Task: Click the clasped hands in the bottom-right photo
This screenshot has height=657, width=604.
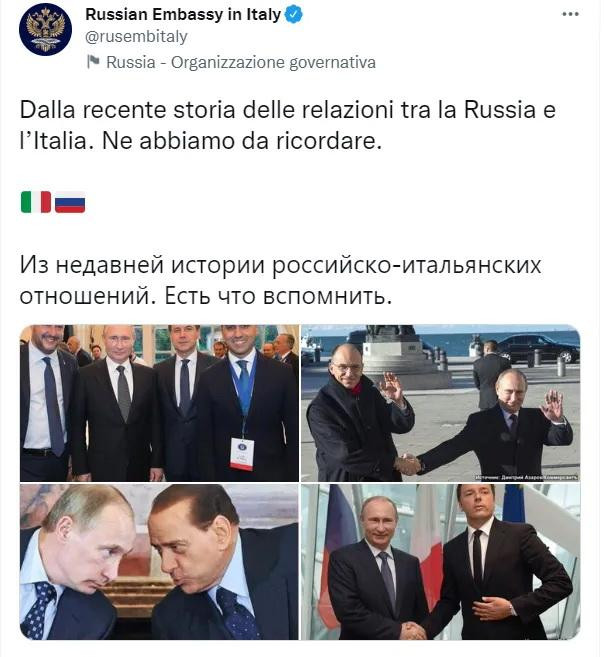Action: coord(413,630)
